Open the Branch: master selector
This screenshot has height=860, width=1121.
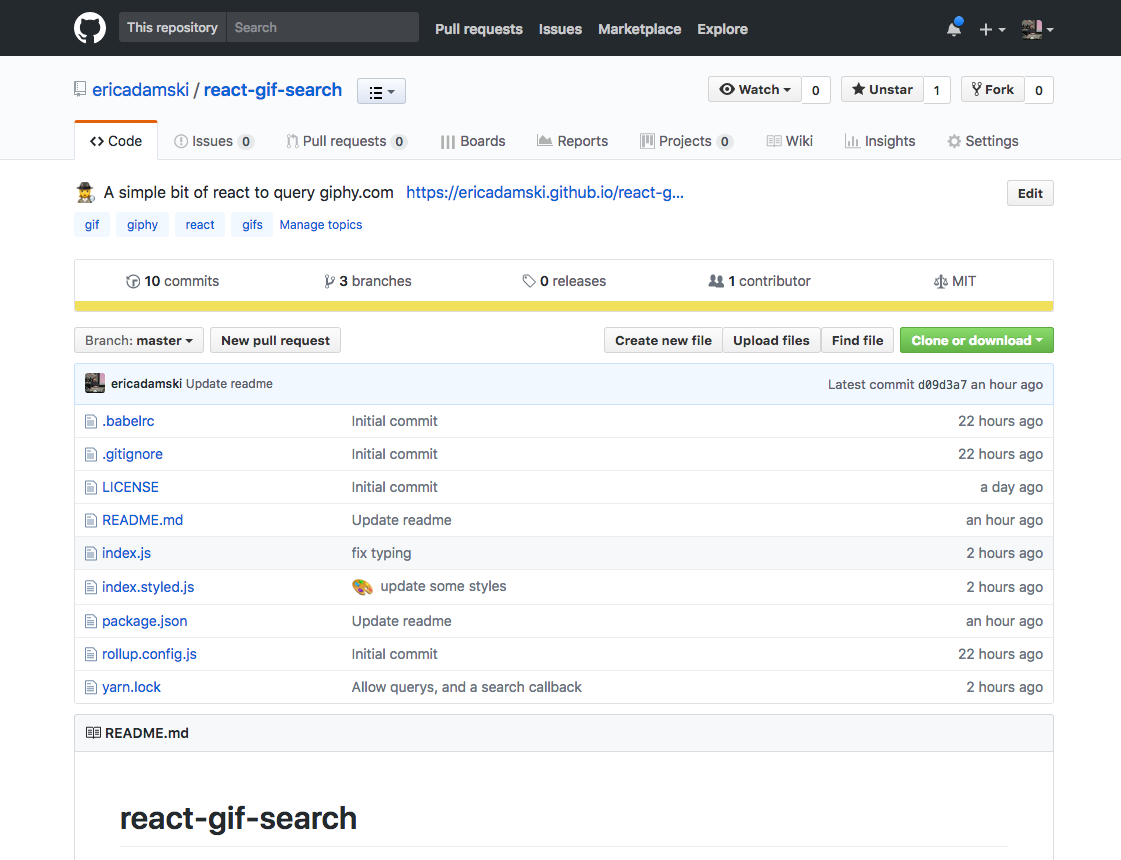coord(139,340)
